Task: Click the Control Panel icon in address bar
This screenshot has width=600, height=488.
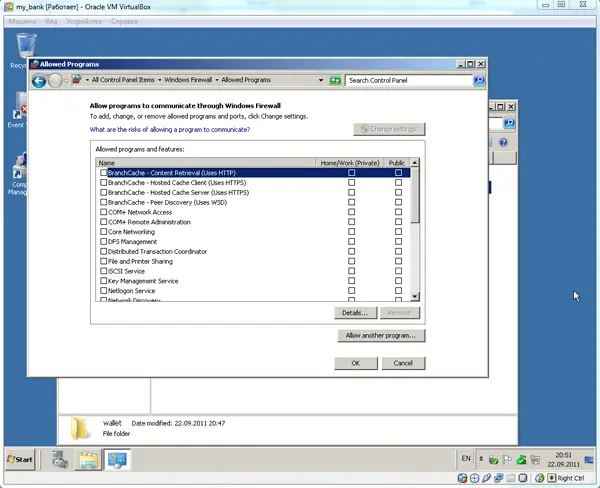Action: [77, 80]
